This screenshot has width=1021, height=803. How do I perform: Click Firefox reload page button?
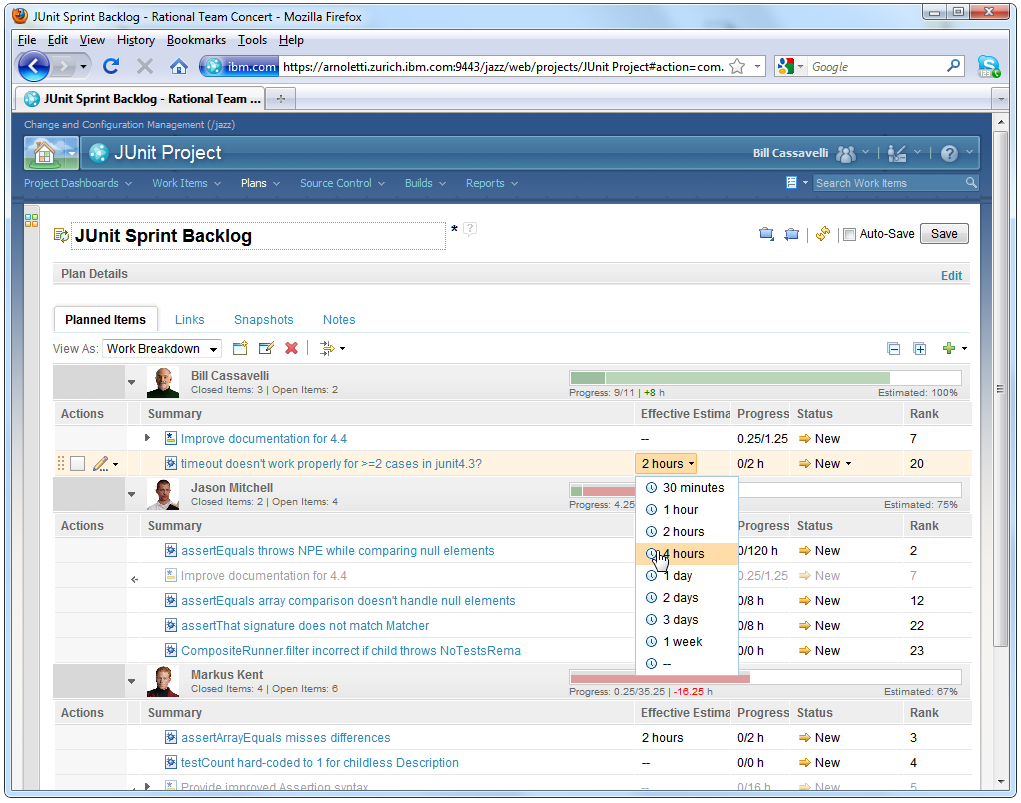coord(111,66)
